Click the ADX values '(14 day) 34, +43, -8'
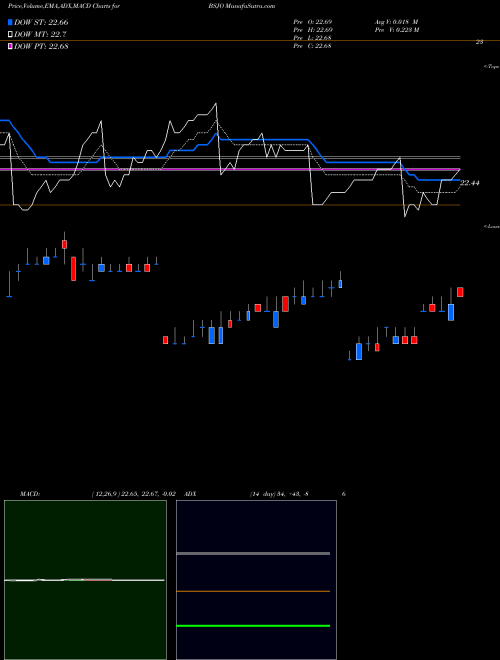This screenshot has height=660, width=500. click(x=279, y=494)
